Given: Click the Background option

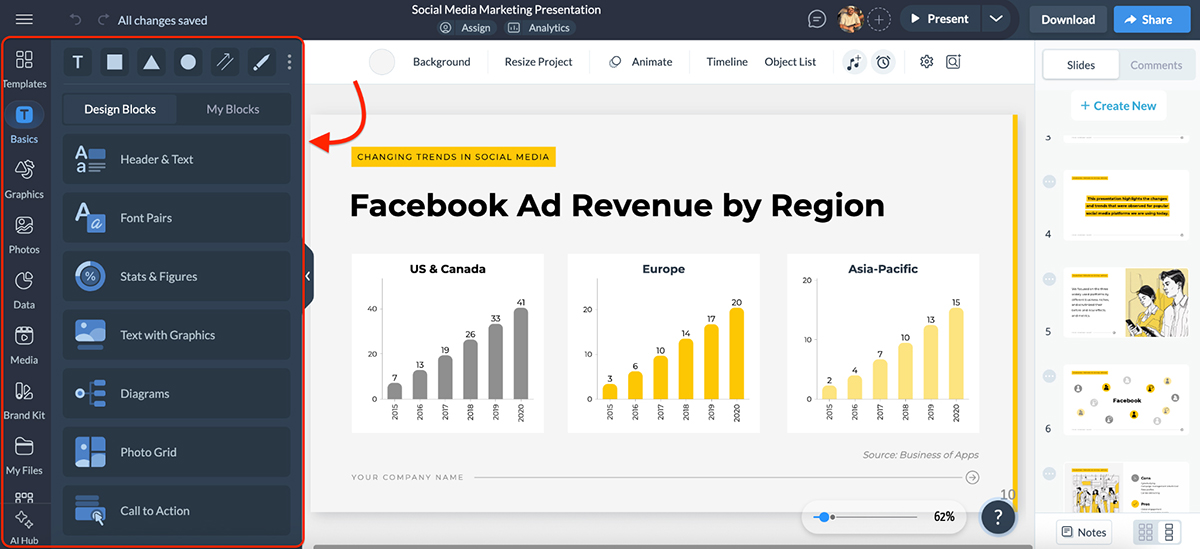Looking at the screenshot, I should click(x=441, y=62).
